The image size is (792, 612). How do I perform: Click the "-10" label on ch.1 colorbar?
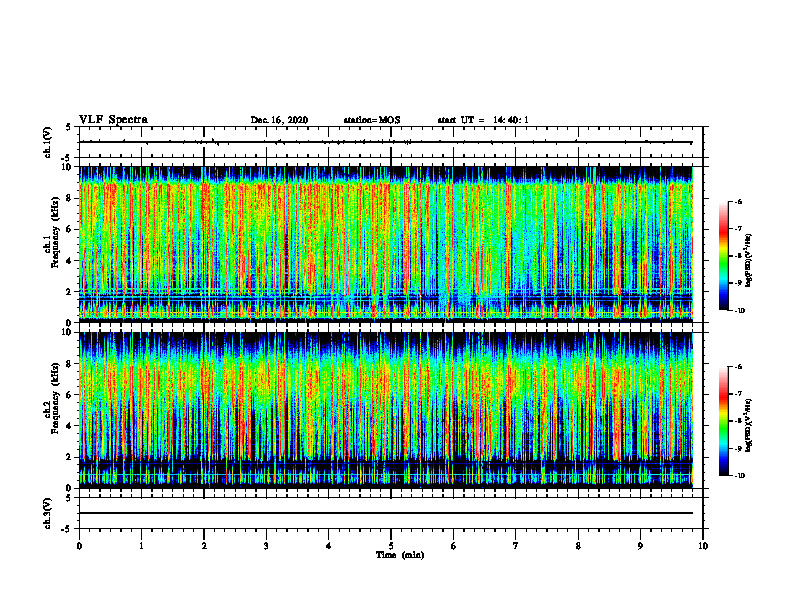coord(739,311)
